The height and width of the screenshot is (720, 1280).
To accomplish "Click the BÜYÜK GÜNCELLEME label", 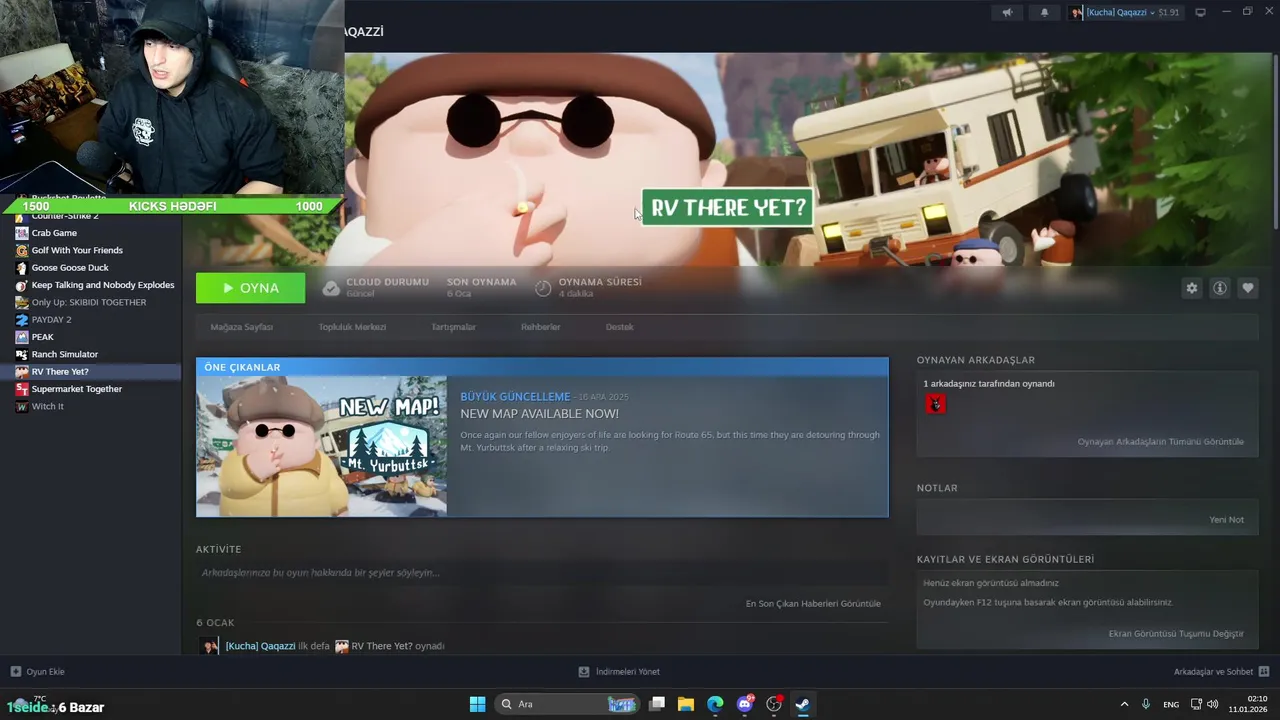I will pos(515,397).
